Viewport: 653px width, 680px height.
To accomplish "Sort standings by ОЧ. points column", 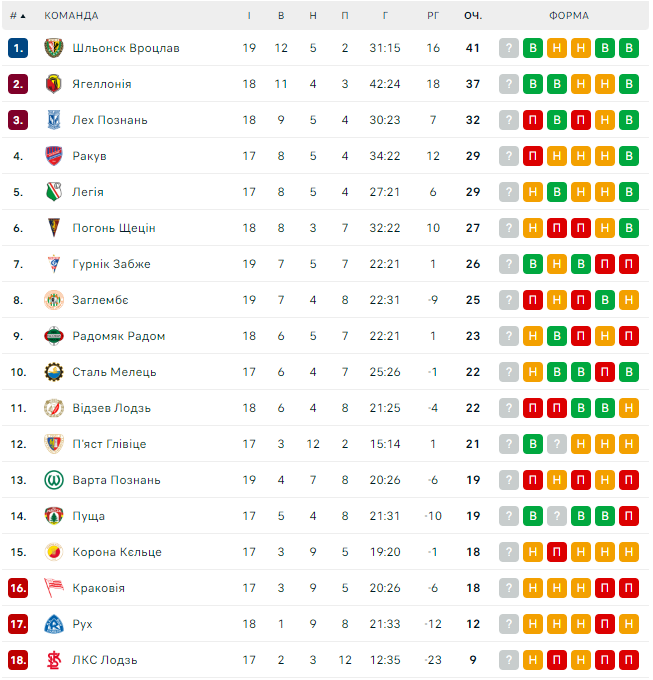I will (x=473, y=16).
